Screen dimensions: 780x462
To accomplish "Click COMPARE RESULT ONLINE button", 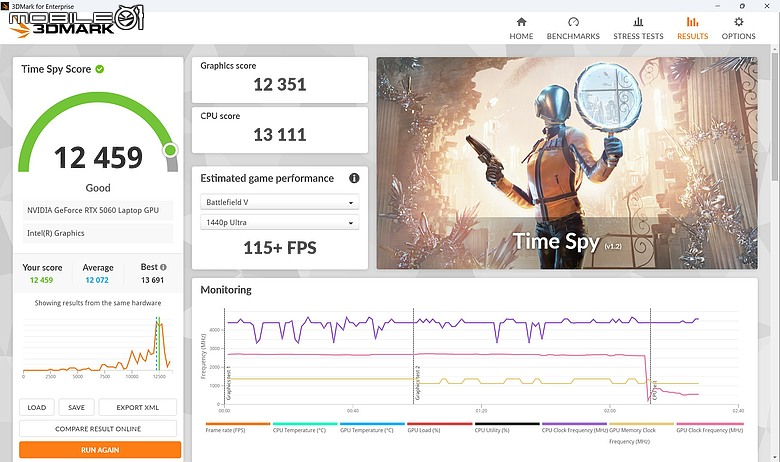I will tap(98, 429).
